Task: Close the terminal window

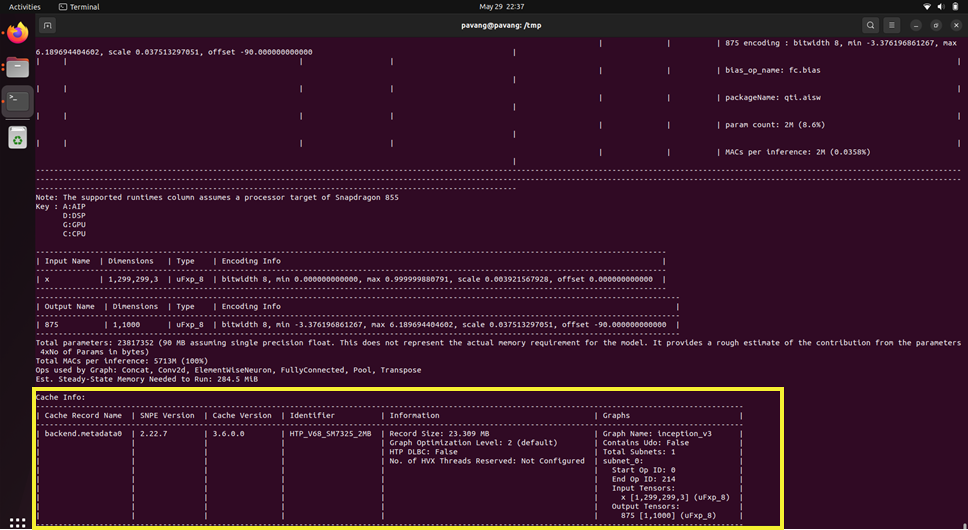Action: 956,25
